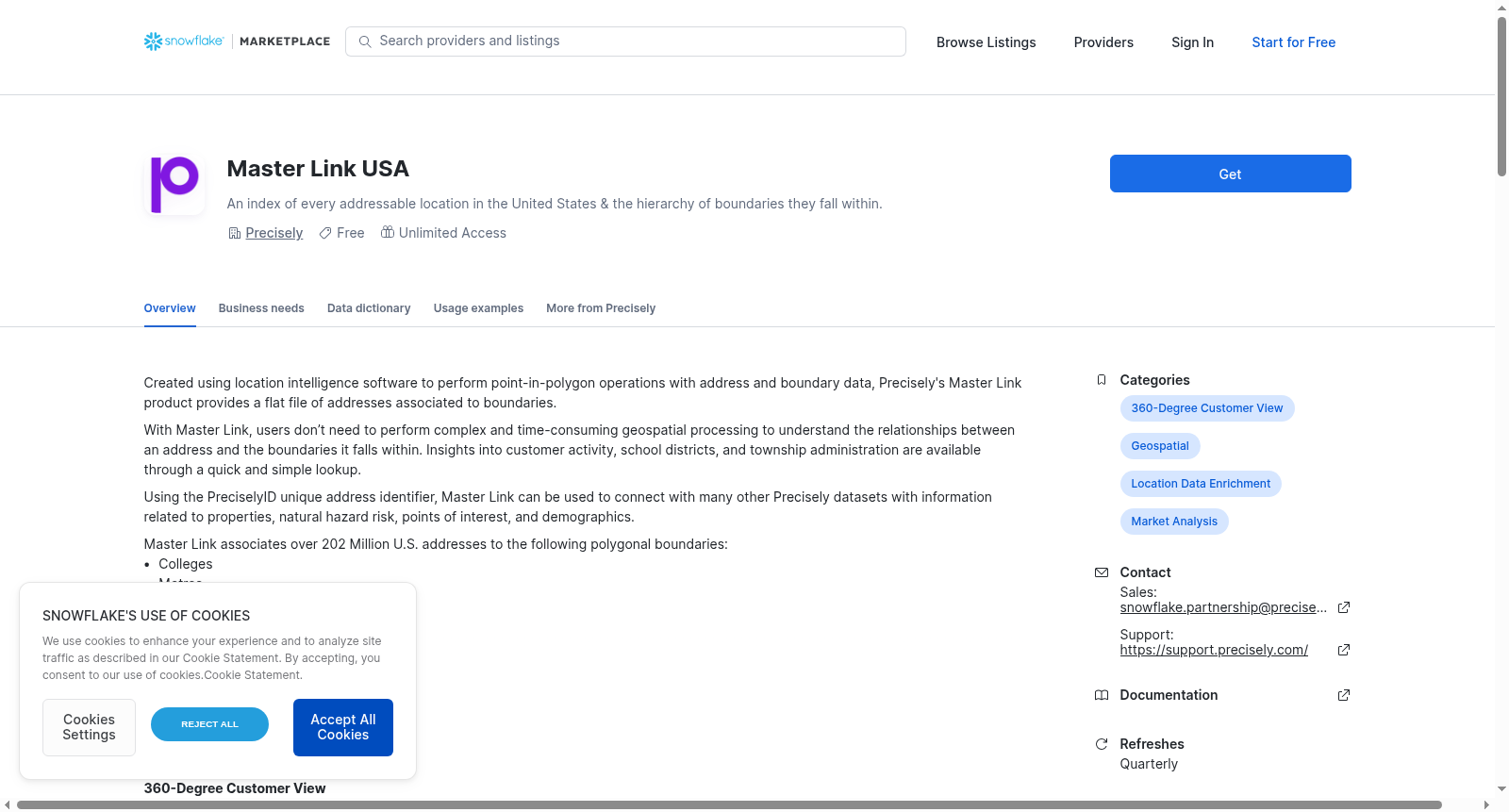Open the Documentation external link icon
Screen dimensions: 1509x812
[1344, 695]
